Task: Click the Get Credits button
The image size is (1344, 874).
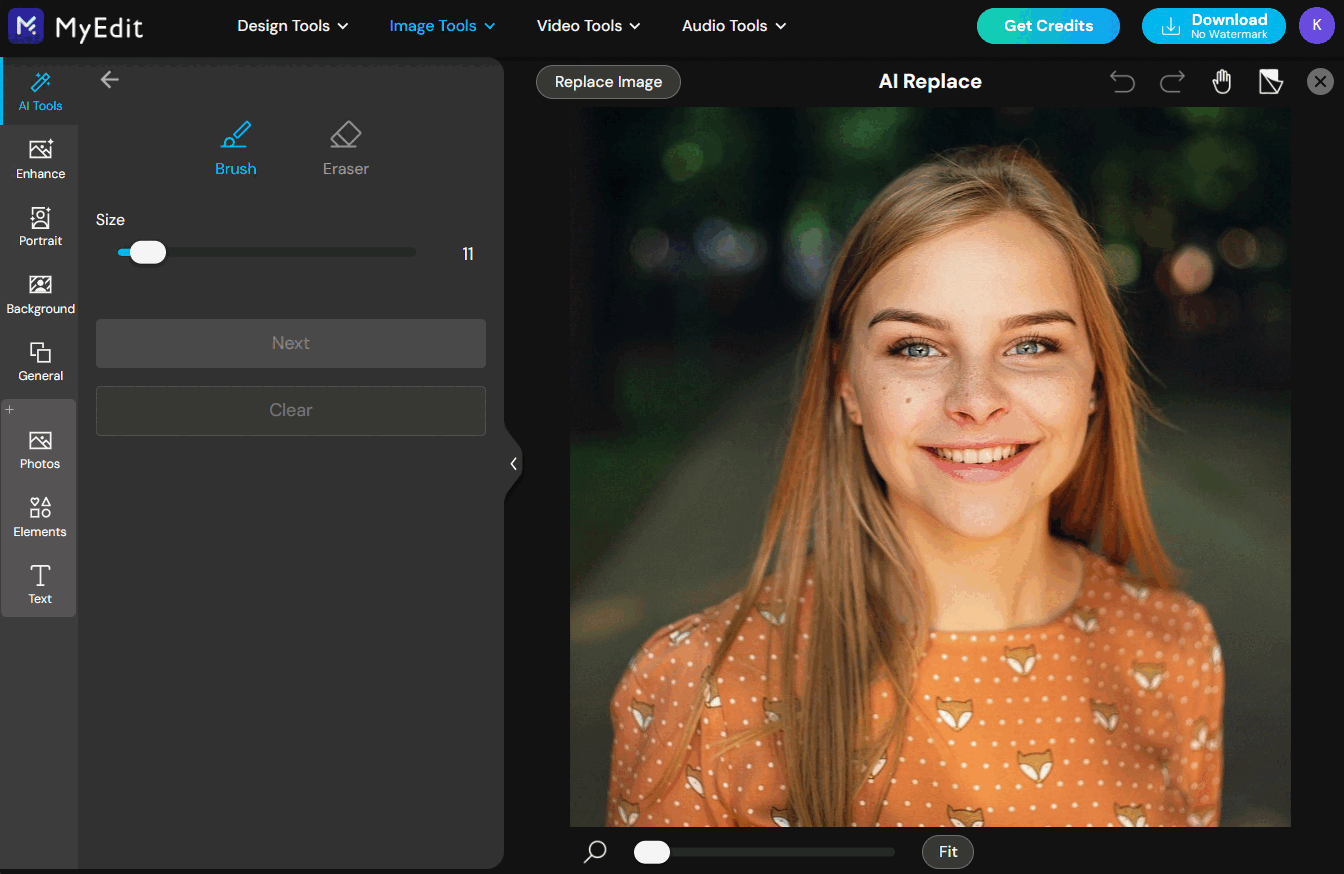Action: coord(1048,26)
